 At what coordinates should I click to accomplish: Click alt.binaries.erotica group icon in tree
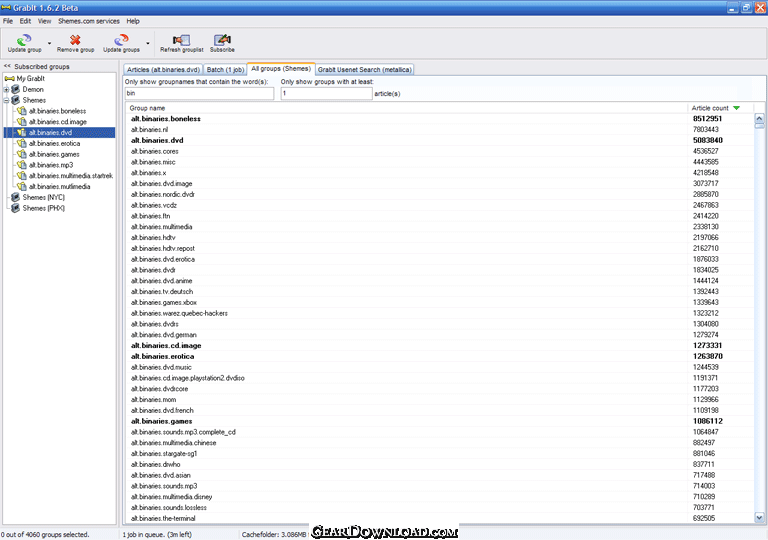pos(22,143)
